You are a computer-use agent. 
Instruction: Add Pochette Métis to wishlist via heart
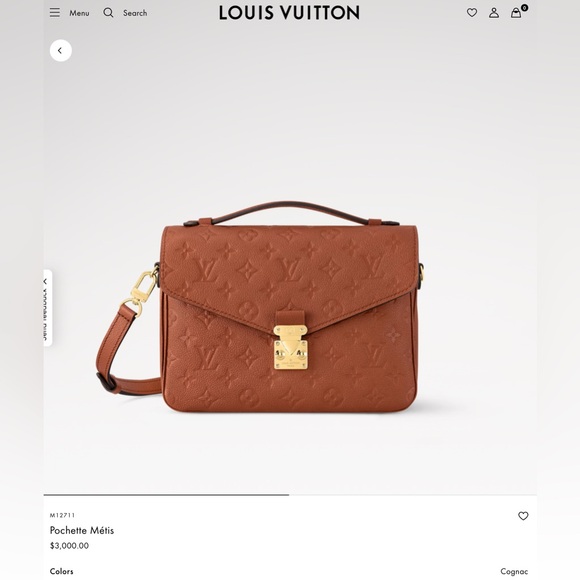523,516
